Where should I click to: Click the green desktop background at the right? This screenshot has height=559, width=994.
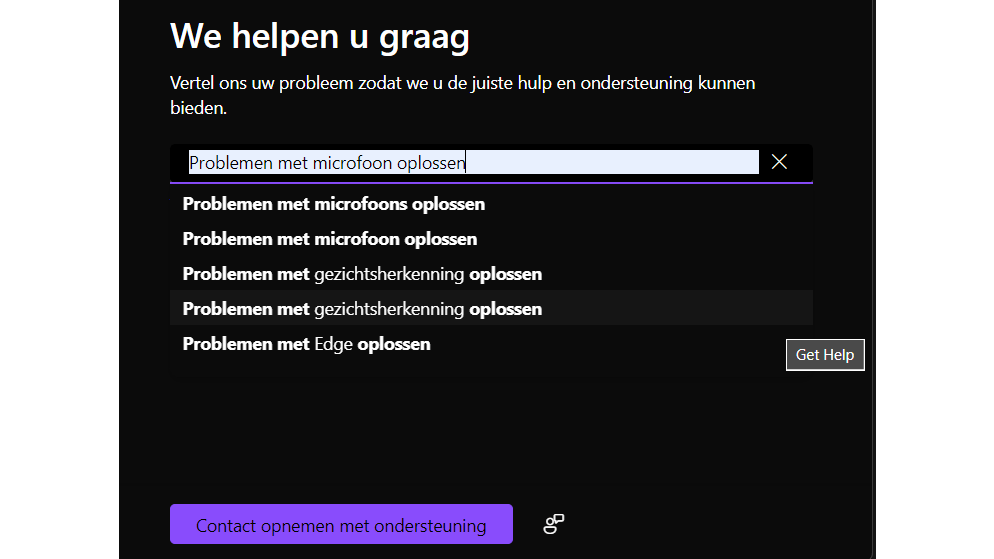pos(934,280)
